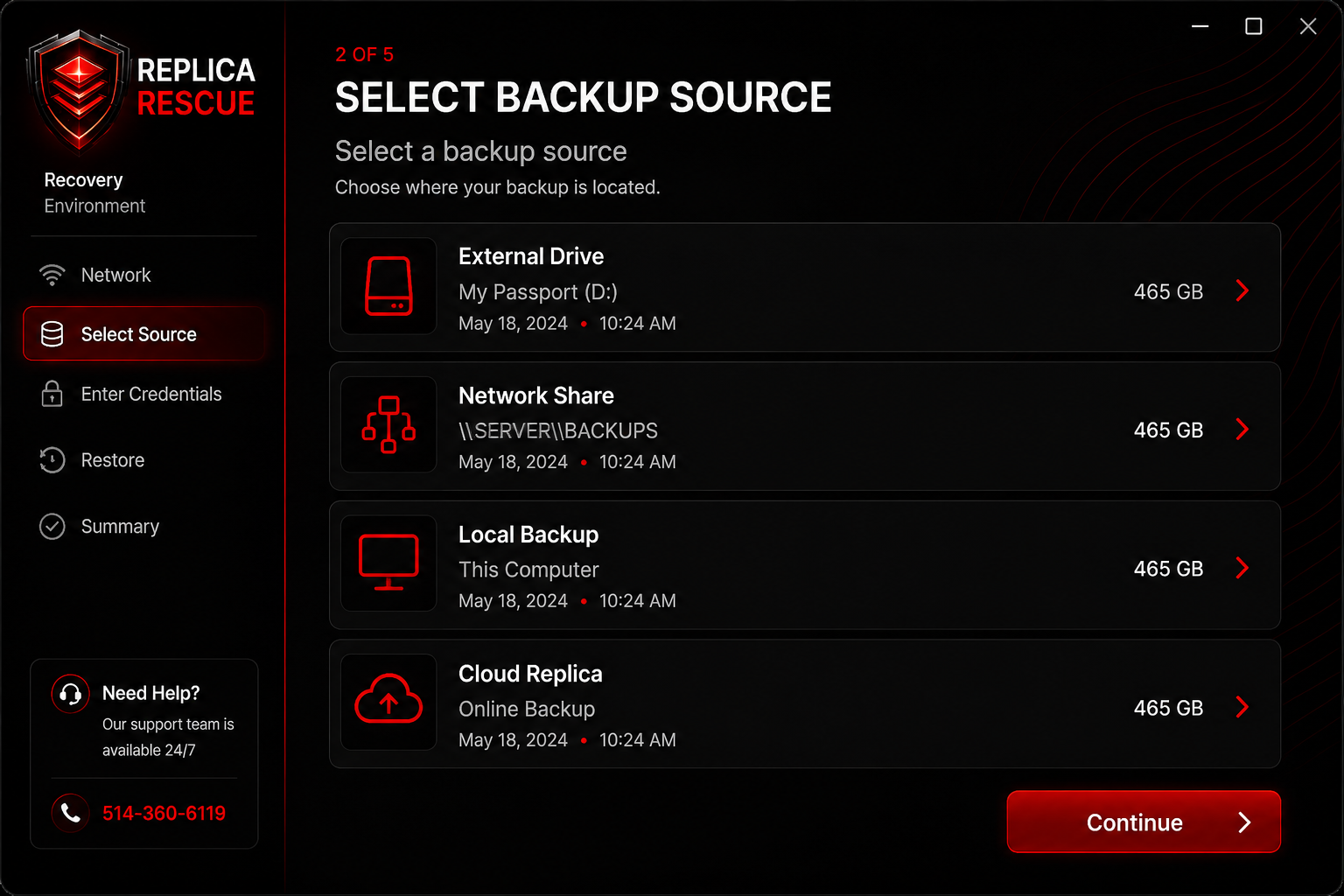Select the Network Share title text
This screenshot has width=1344, height=896.
[536, 395]
